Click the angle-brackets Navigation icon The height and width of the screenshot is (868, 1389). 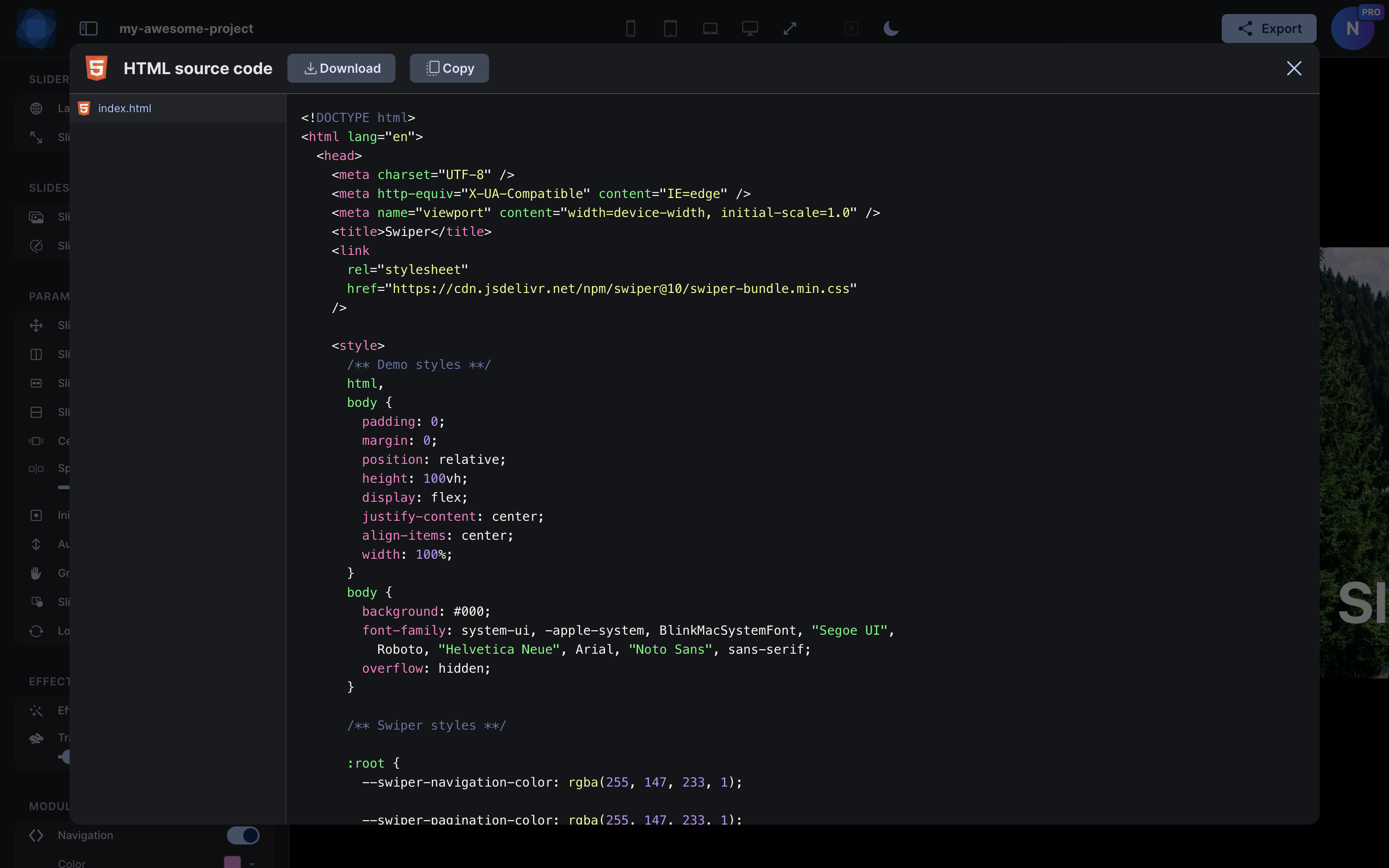(36, 835)
